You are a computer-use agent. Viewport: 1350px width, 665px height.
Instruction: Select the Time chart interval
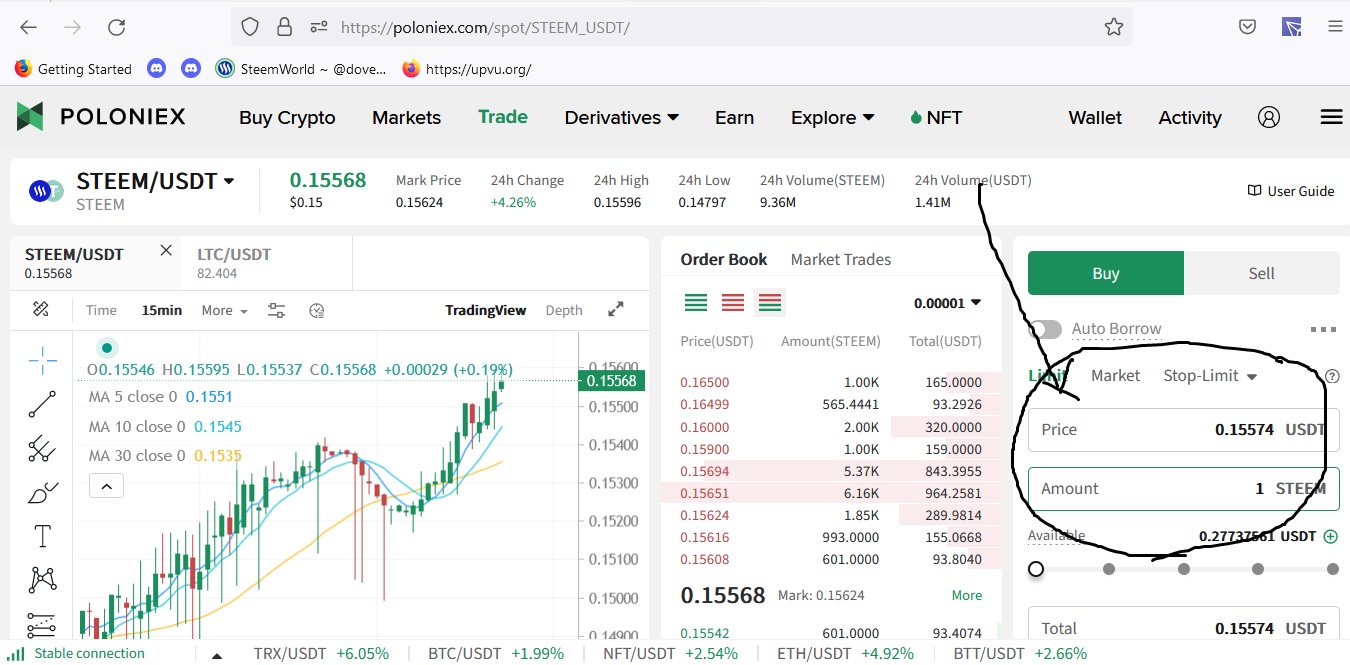pyautogui.click(x=101, y=310)
